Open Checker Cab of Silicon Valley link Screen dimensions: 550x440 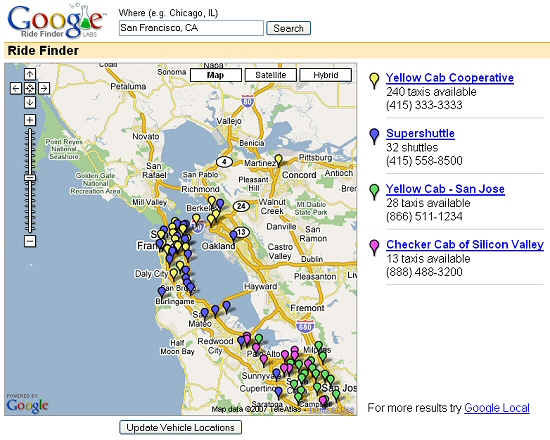pos(465,244)
